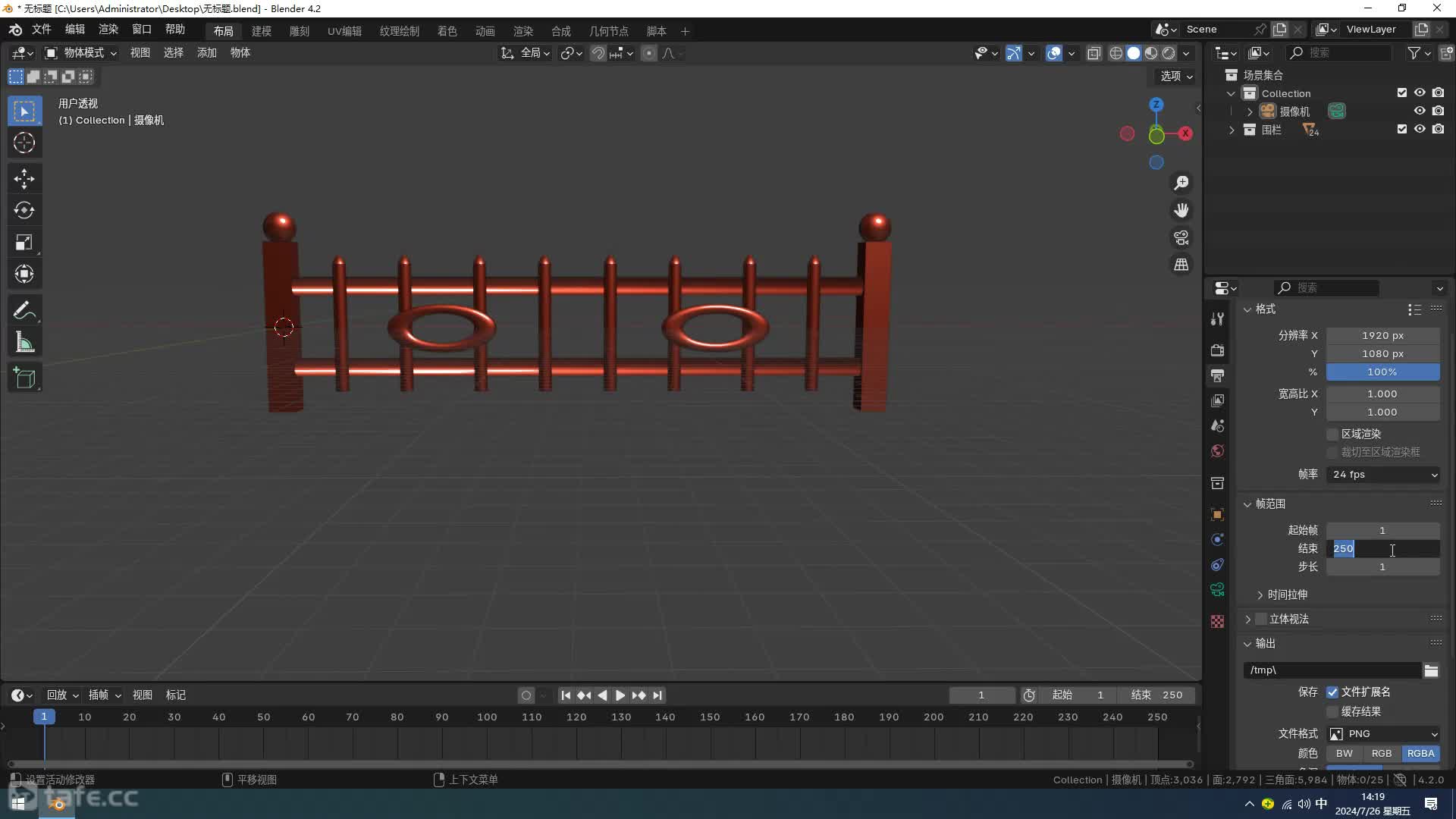Screen dimensions: 1456x819
Task: Click the pan view hand icon
Action: [x=1181, y=210]
